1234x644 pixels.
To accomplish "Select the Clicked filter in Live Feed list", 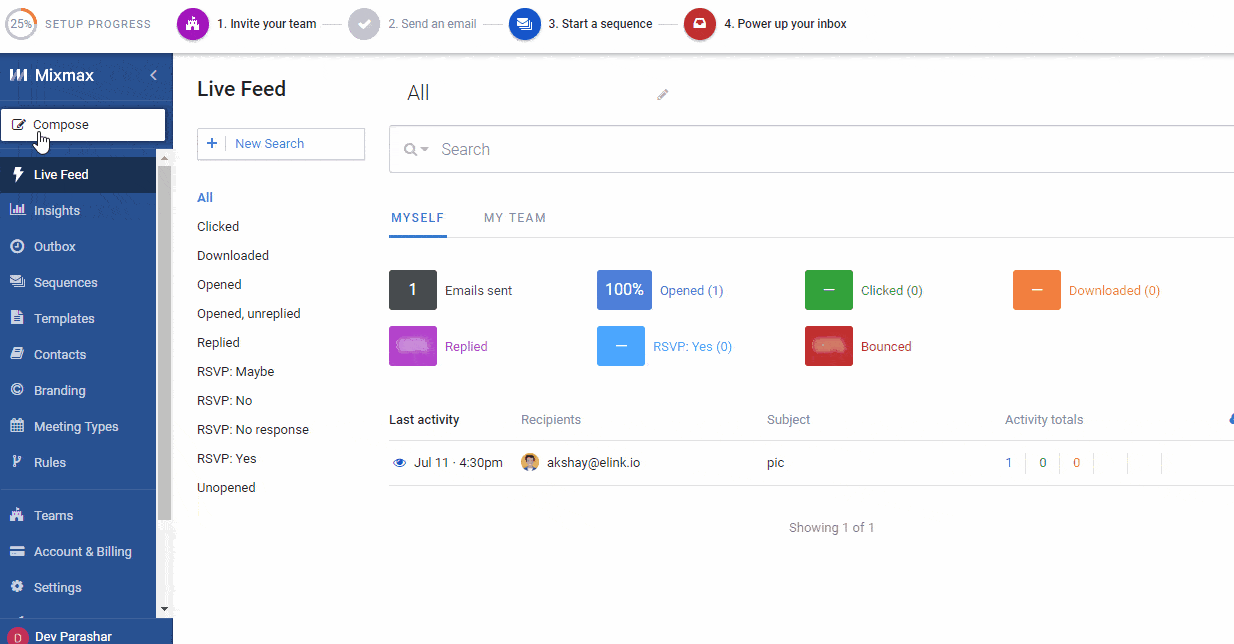I will (x=218, y=227).
